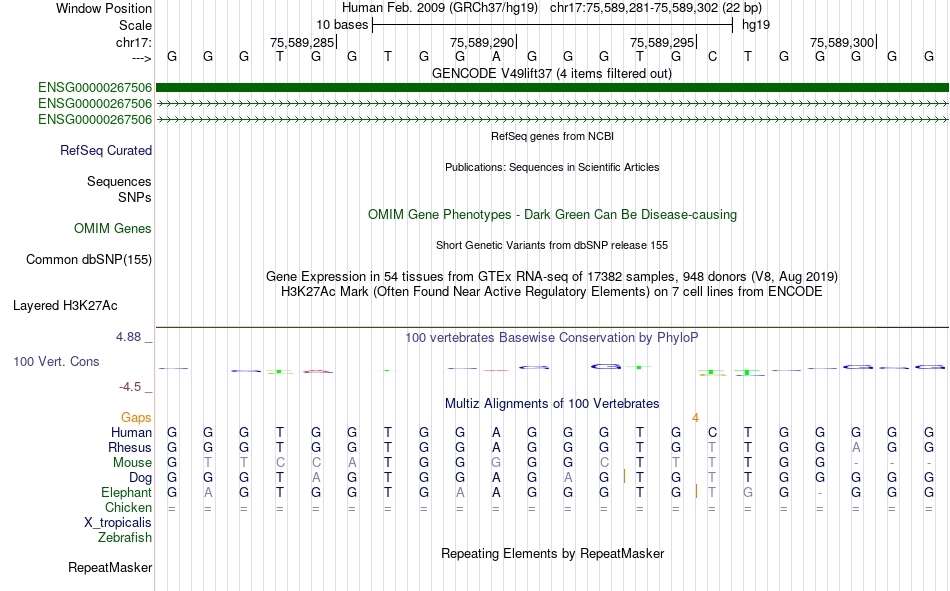Click the chr17: base position label
Image resolution: width=950 pixels, height=591 pixels.
pyautogui.click(x=133, y=42)
